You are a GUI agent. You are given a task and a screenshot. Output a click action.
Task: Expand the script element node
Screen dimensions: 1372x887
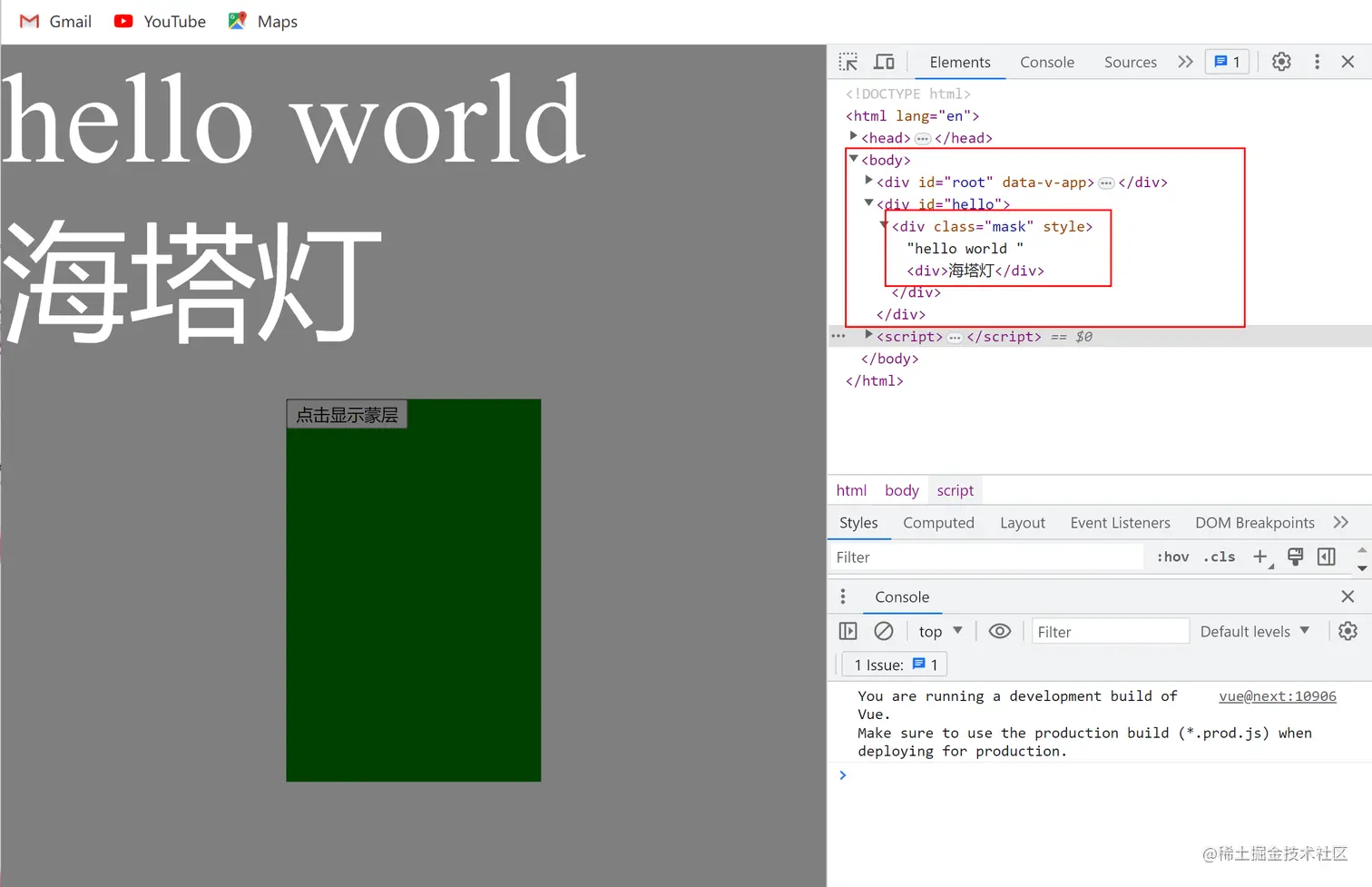point(868,335)
